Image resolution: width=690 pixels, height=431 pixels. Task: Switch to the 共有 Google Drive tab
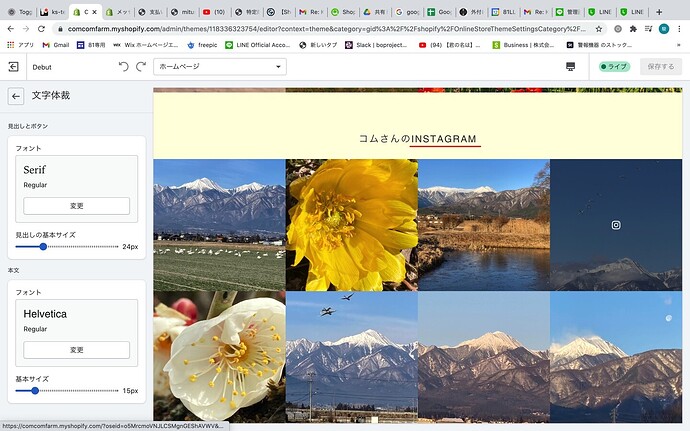pos(375,12)
